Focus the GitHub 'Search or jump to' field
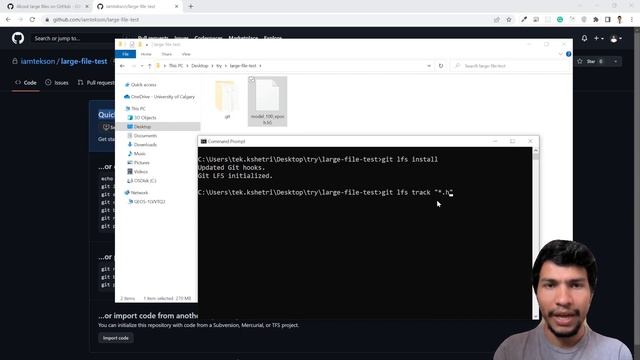 73,38
